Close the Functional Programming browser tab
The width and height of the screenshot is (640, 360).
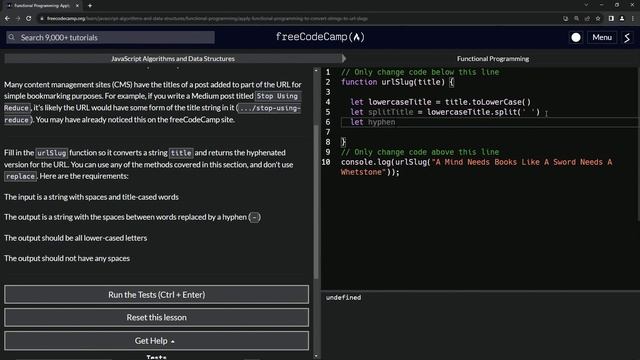[77, 6]
